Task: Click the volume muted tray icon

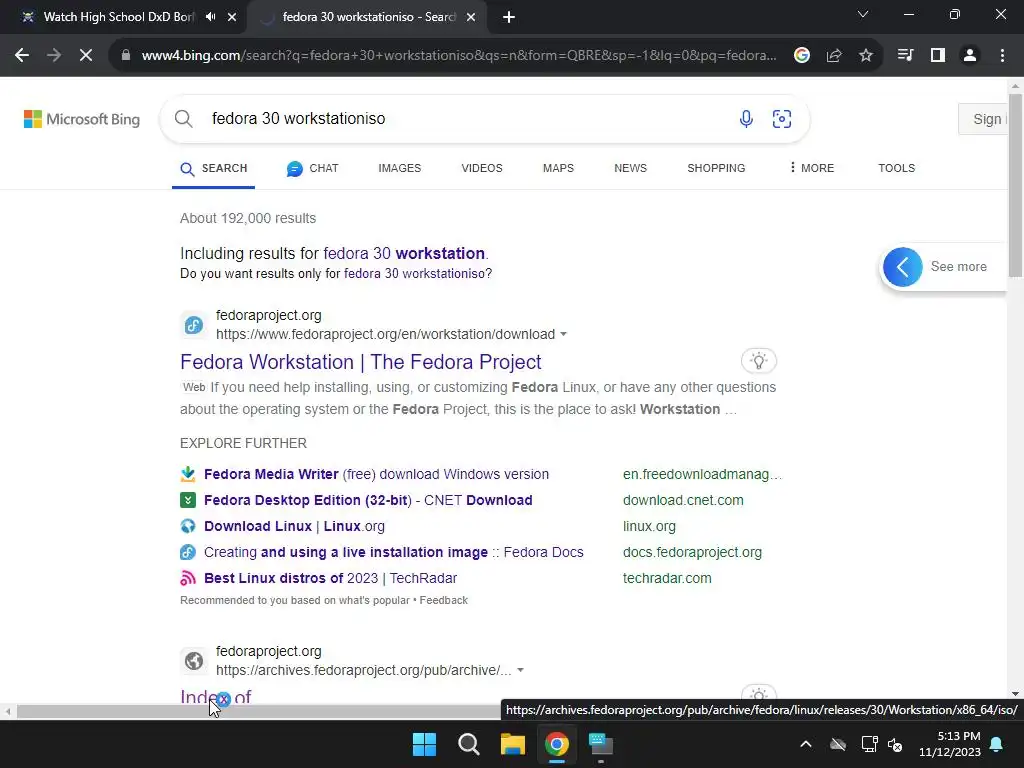Action: point(895,744)
